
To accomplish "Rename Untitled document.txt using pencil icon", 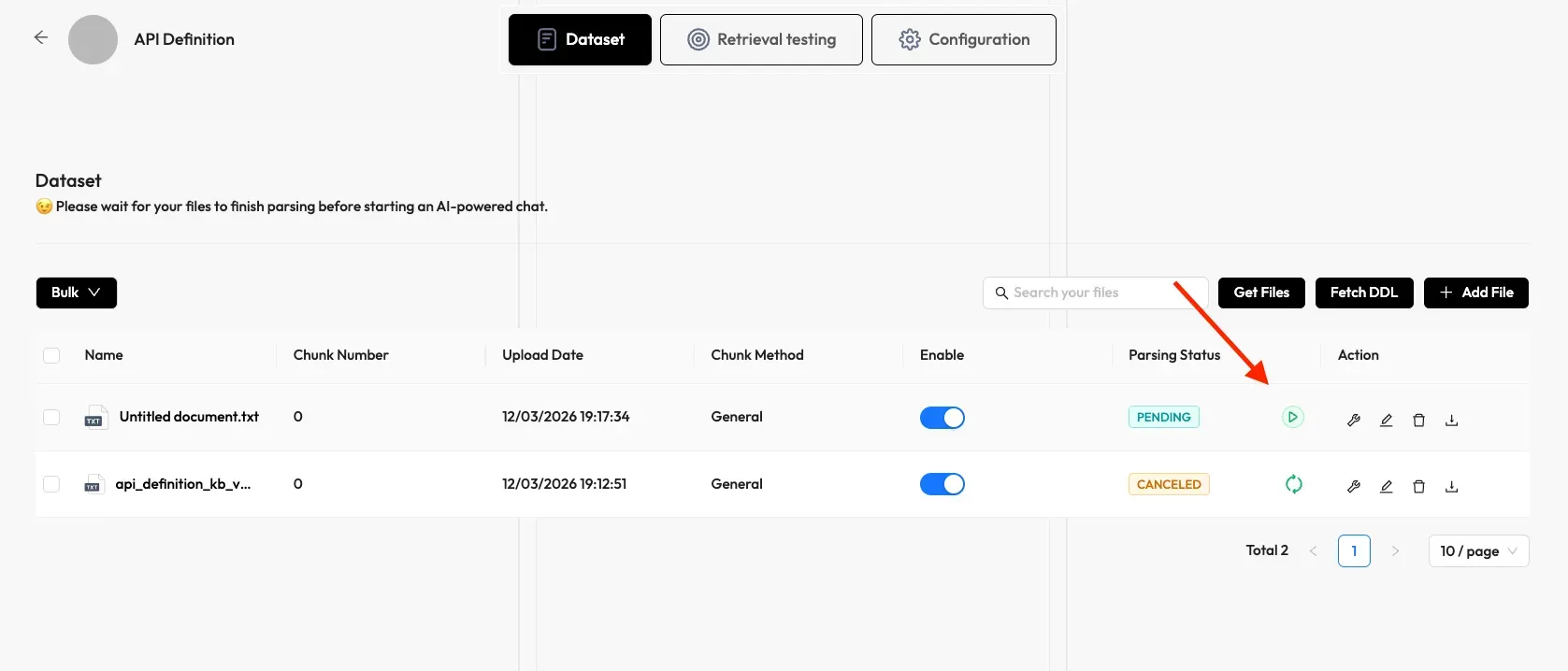I will [x=1386, y=420].
